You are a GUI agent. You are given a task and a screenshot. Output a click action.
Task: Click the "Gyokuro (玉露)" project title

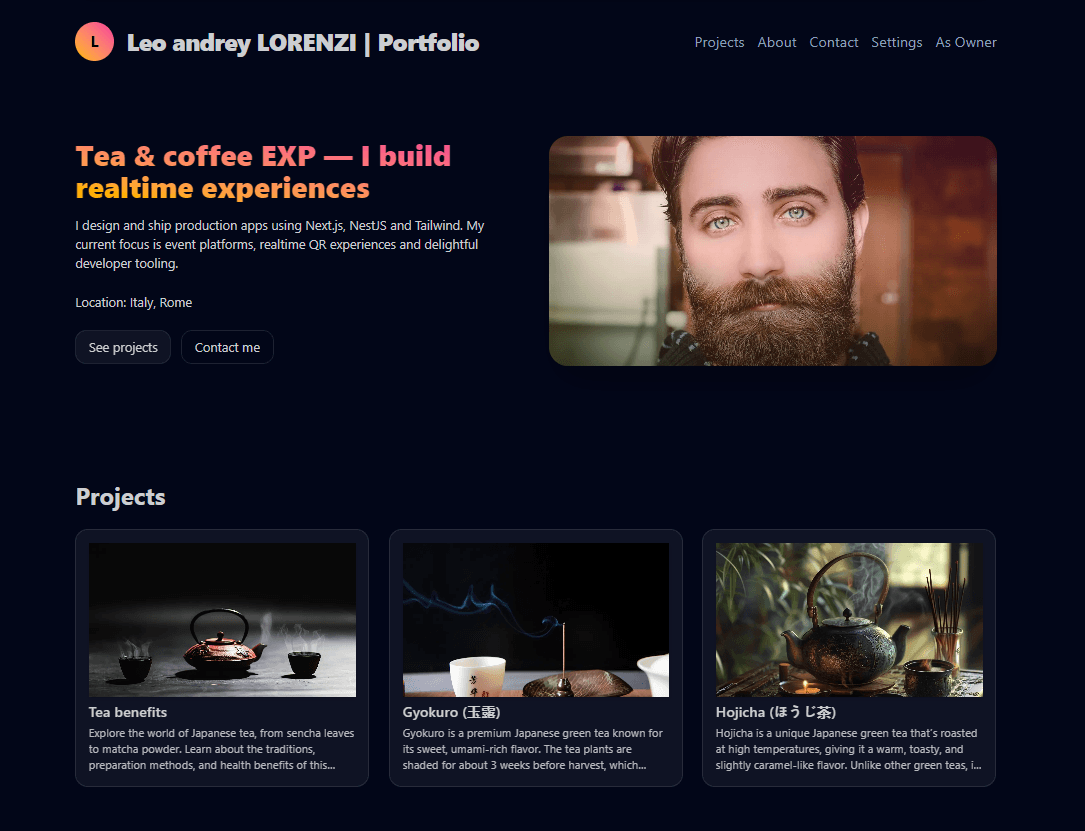[x=451, y=712]
